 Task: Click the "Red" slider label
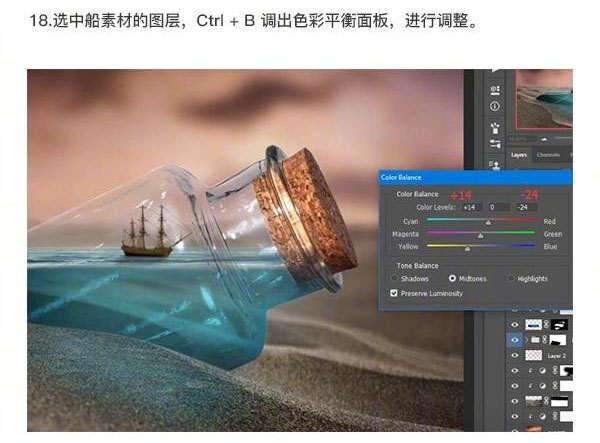pos(549,221)
